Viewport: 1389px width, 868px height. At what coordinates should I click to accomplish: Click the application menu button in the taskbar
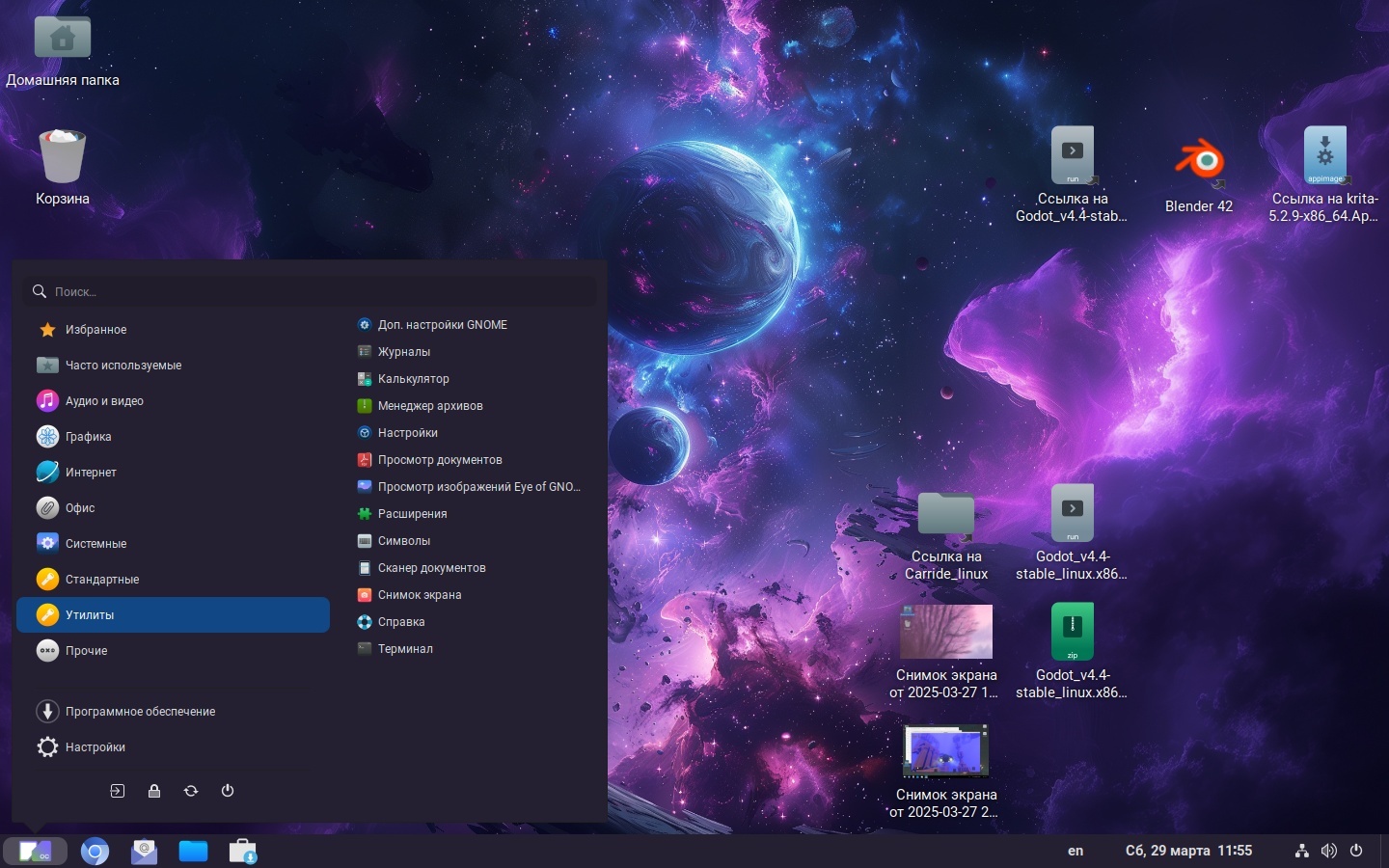36,852
